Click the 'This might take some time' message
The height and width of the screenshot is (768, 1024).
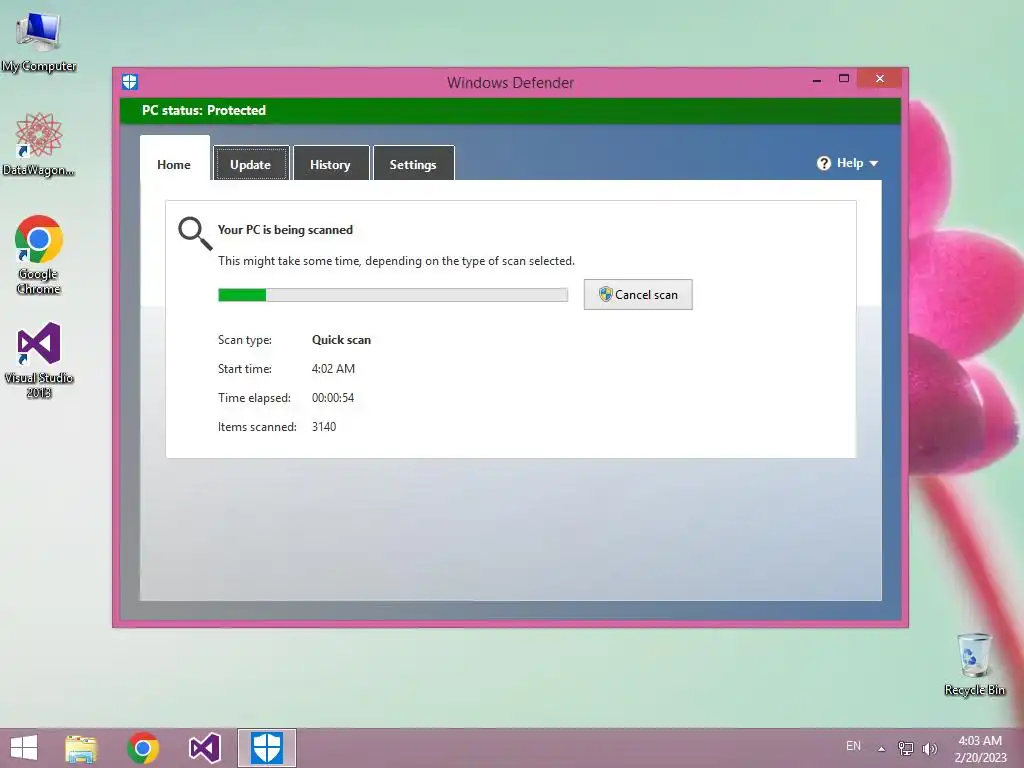click(396, 261)
